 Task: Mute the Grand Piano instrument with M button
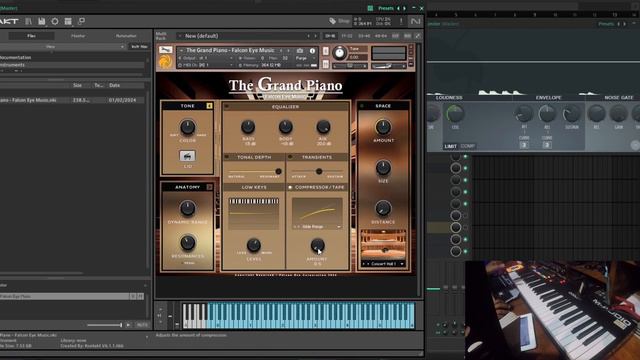point(325,64)
